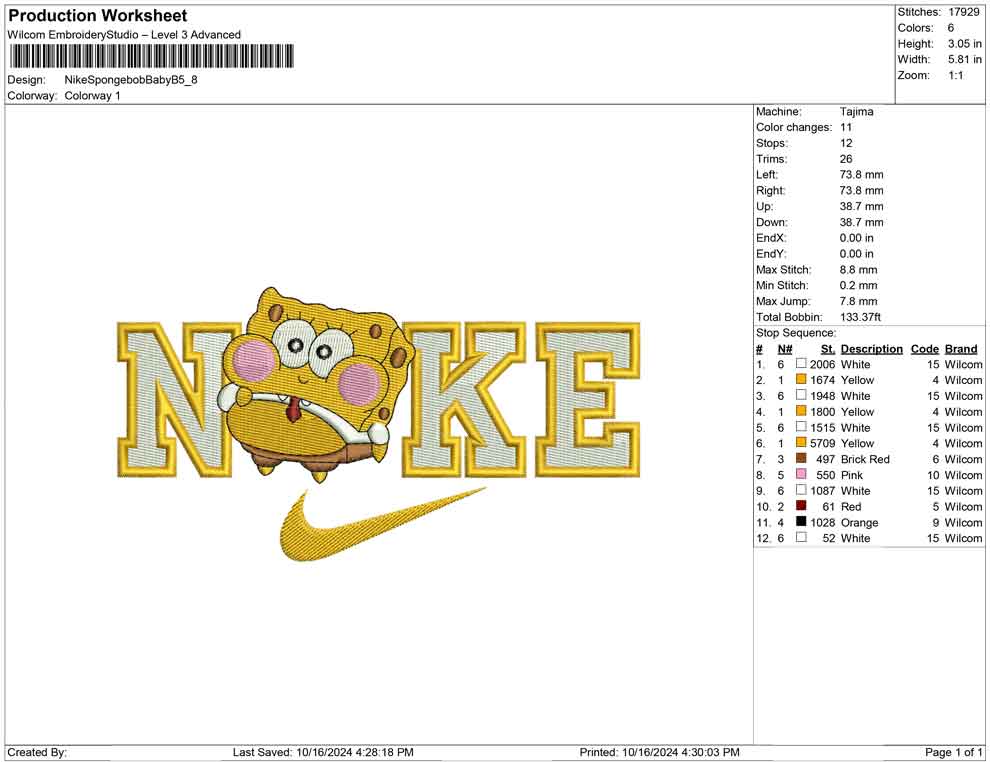Click the Printed timestamp in footer
The height and width of the screenshot is (762, 990).
pos(659,752)
